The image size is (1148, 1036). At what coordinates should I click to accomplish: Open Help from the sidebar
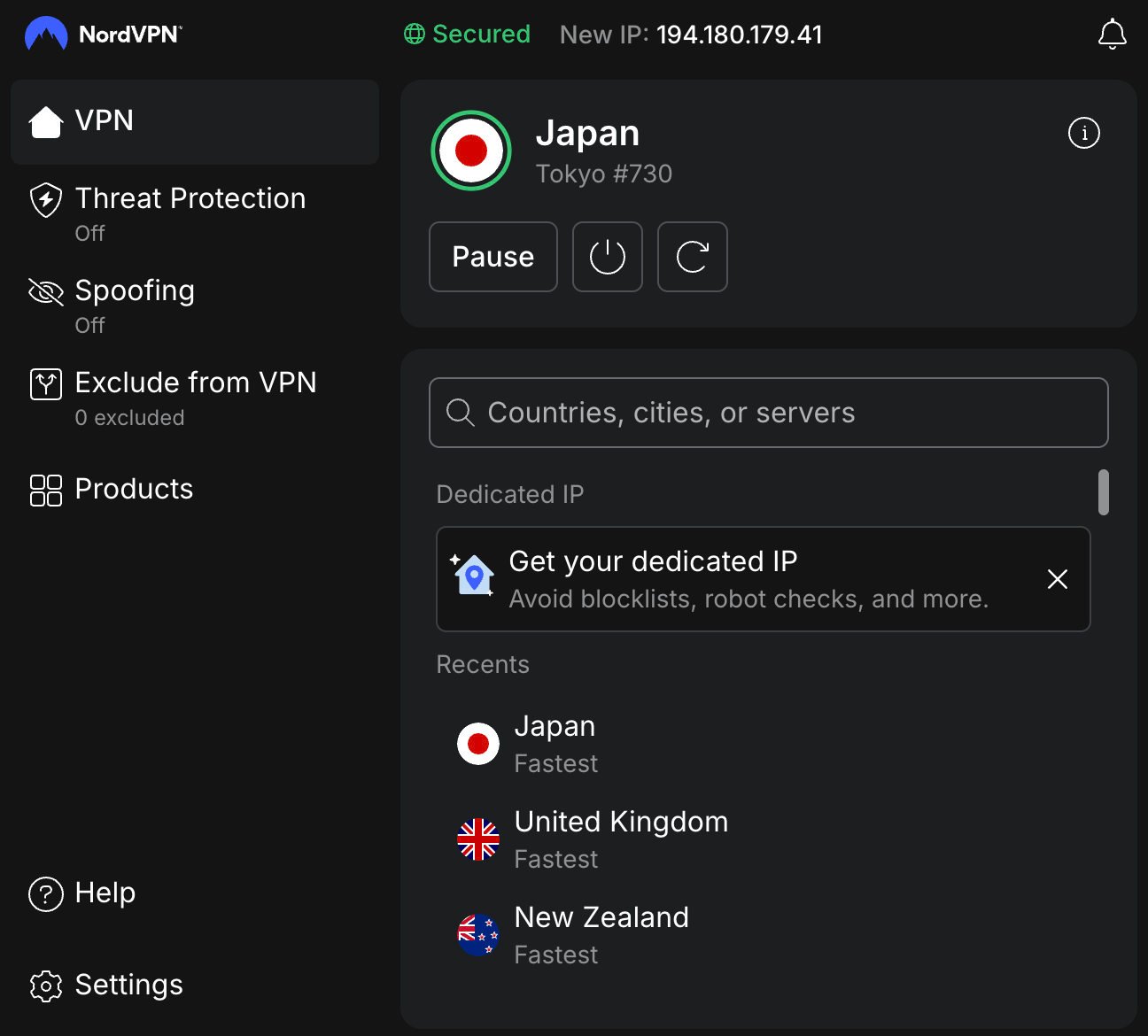point(195,893)
